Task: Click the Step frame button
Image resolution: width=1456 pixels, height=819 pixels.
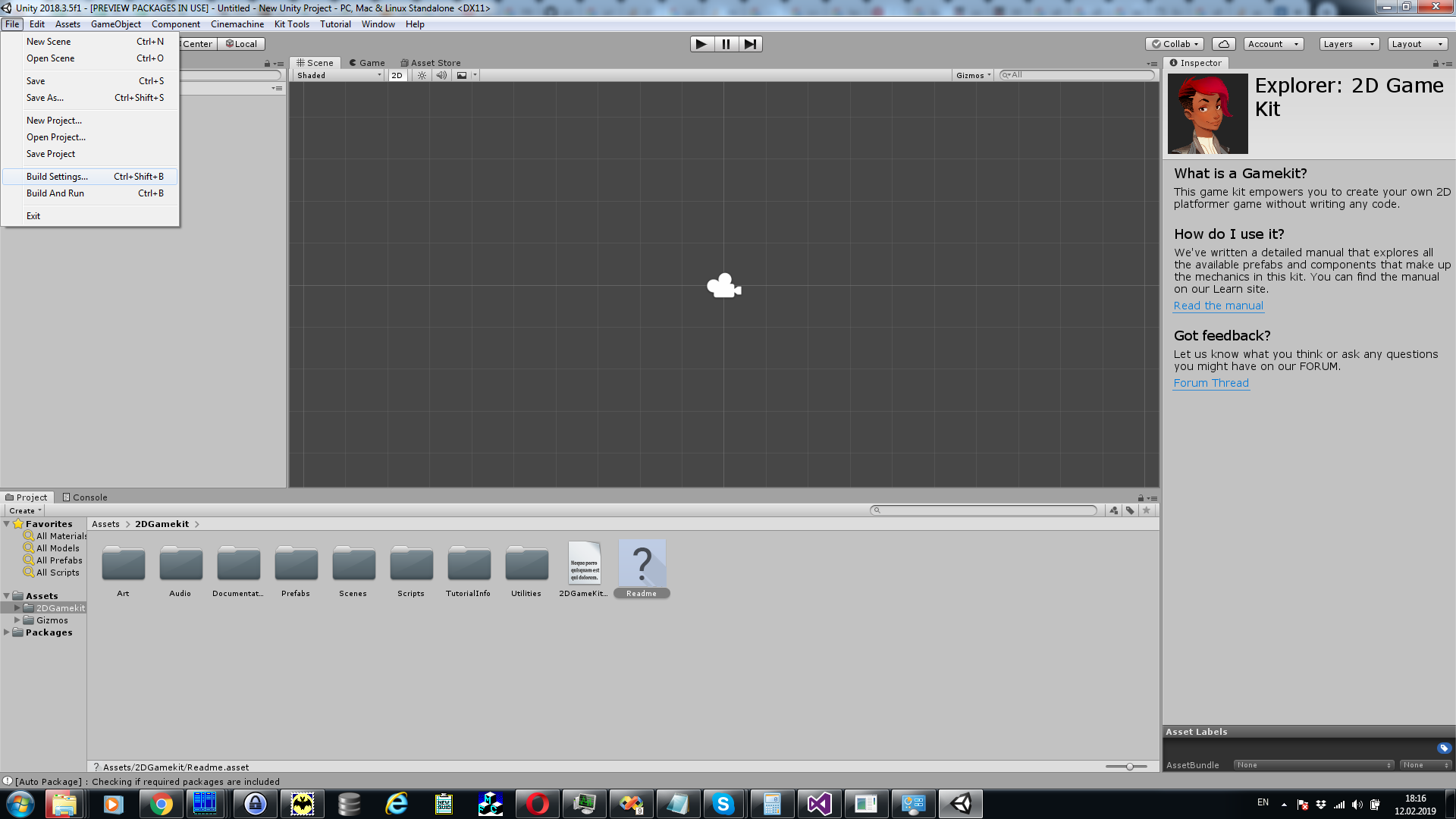Action: click(750, 44)
